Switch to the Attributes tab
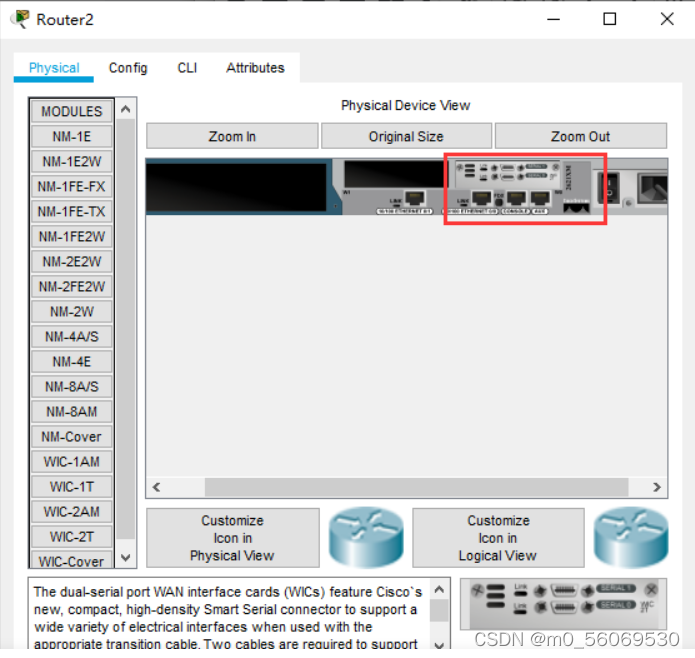The width and height of the screenshot is (695, 658). 255,68
